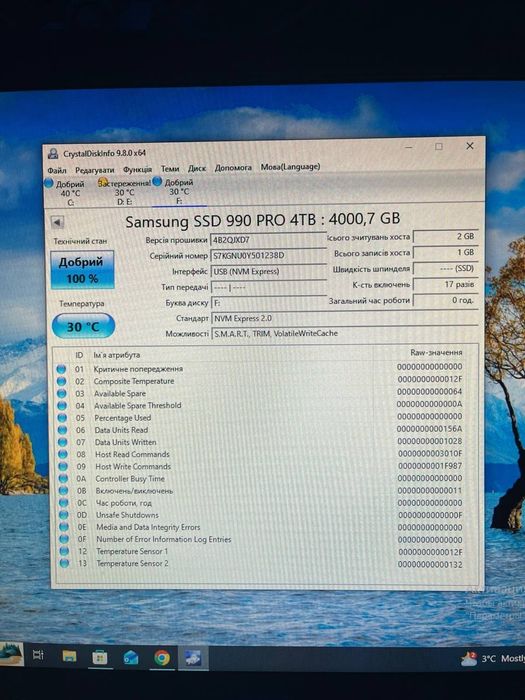Click raw value 0000000003010F
The width and height of the screenshot is (525, 700).
pyautogui.click(x=430, y=454)
